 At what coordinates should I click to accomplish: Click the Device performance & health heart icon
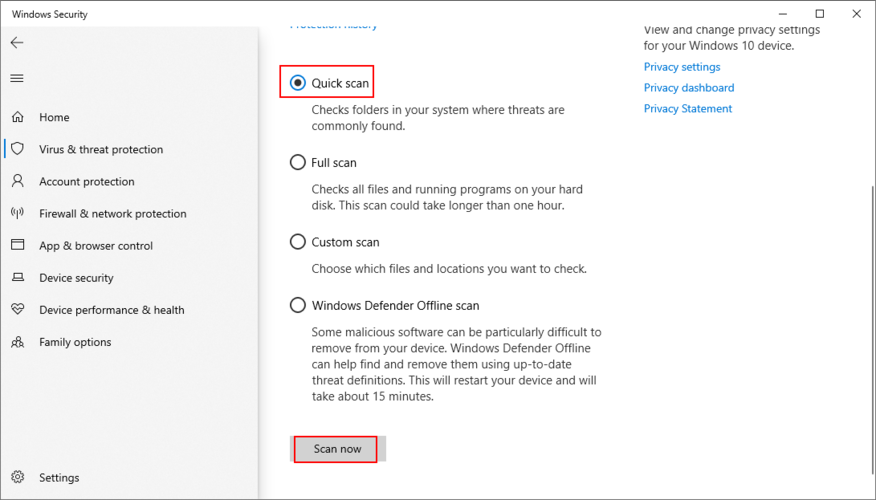(18, 310)
